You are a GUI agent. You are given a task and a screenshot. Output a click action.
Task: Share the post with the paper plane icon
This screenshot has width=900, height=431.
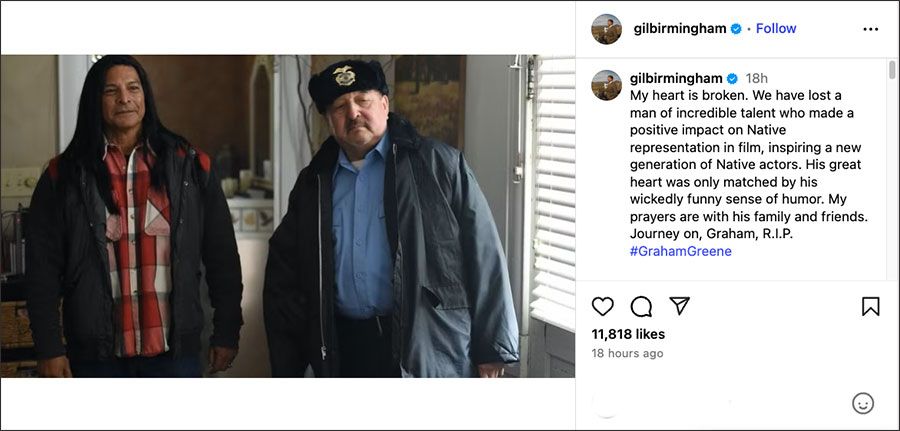[x=679, y=306]
